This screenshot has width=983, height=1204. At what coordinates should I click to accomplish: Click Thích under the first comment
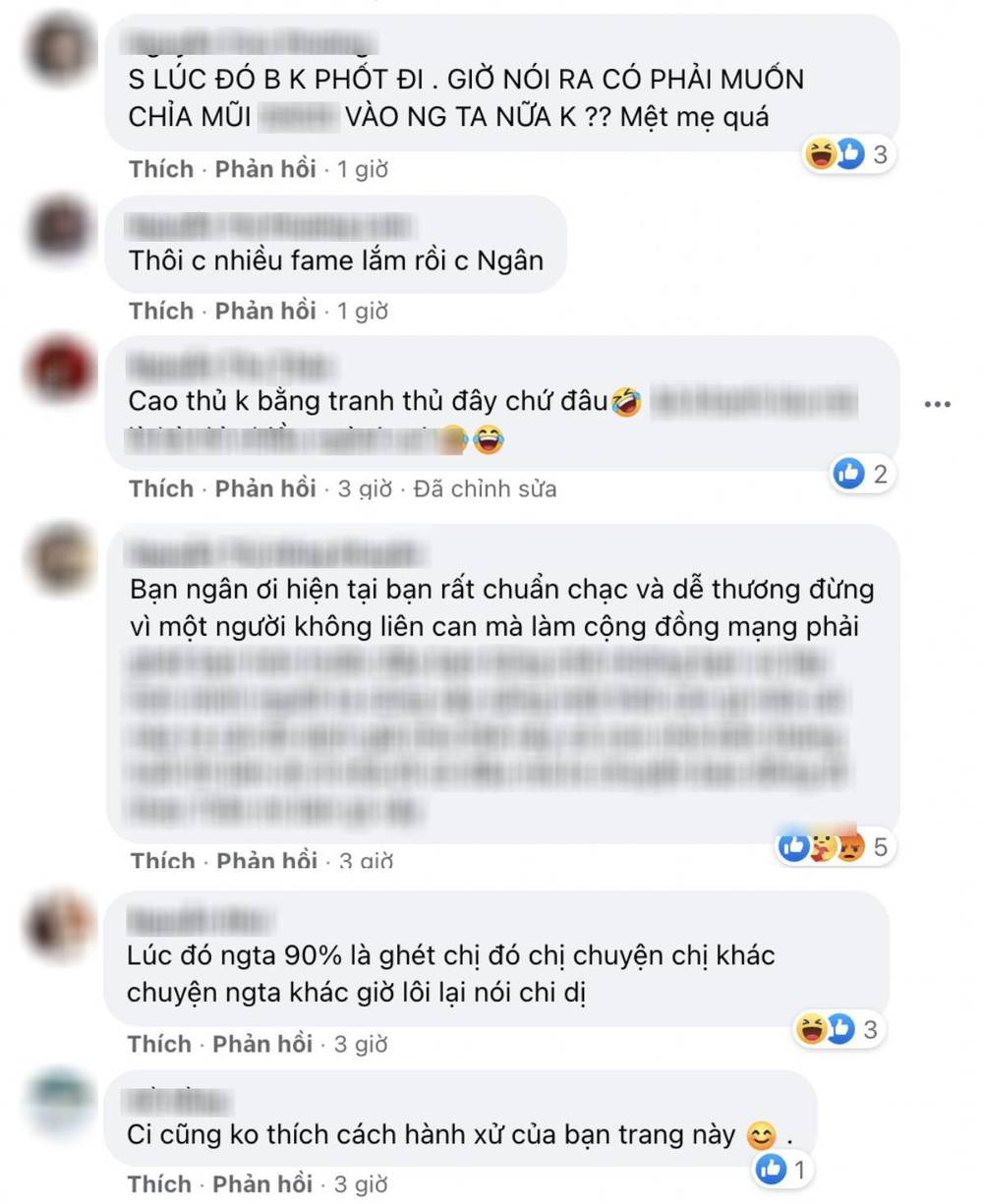tap(161, 169)
